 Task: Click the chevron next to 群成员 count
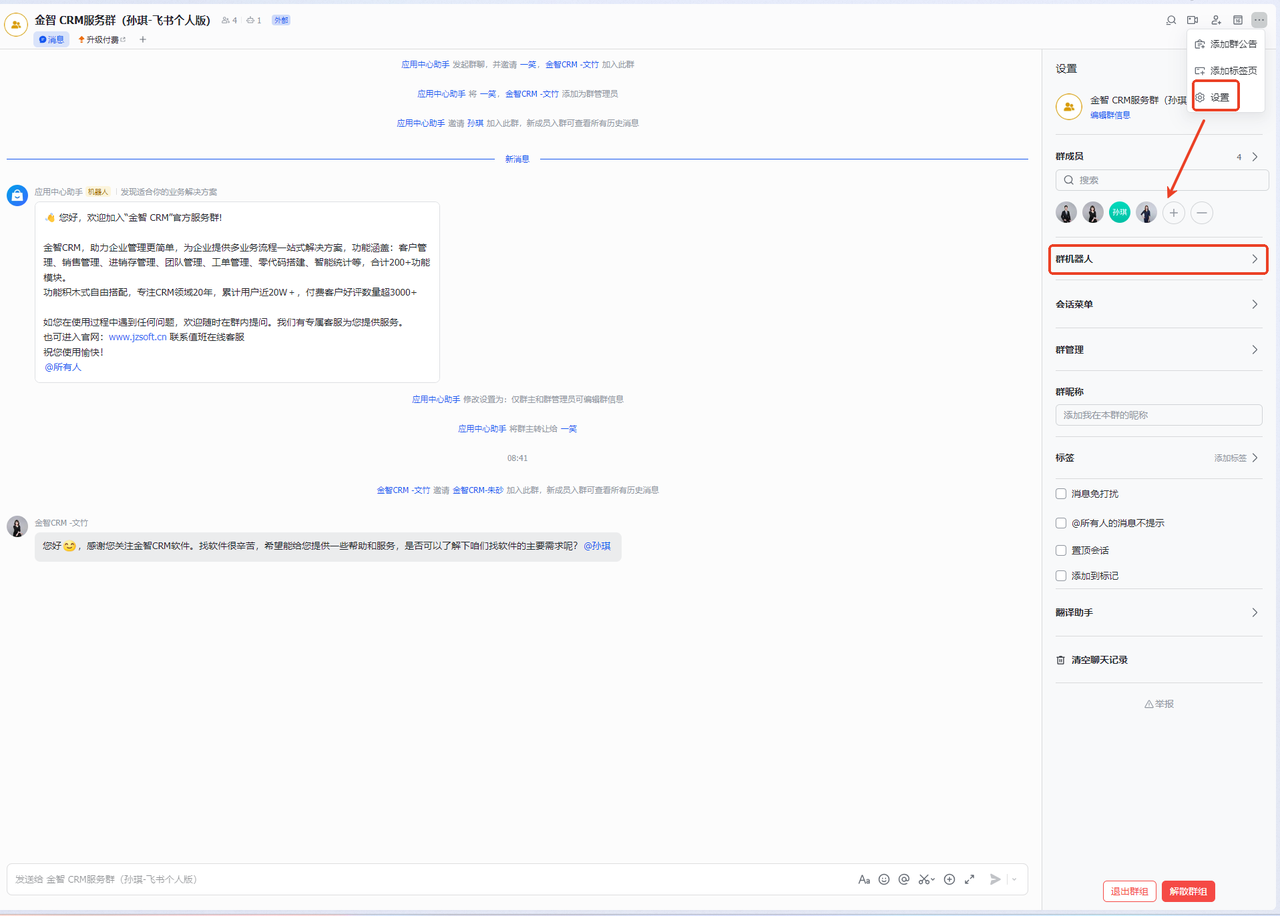[x=1255, y=157]
